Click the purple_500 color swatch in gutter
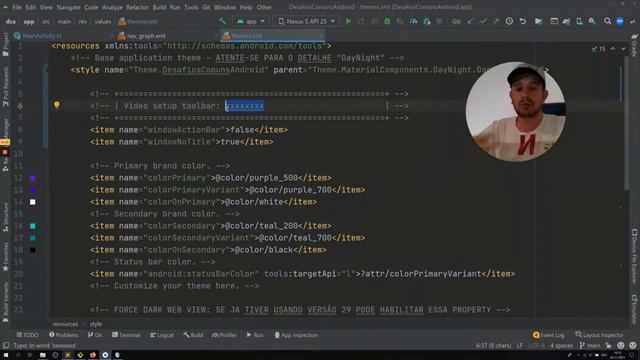 (x=33, y=178)
